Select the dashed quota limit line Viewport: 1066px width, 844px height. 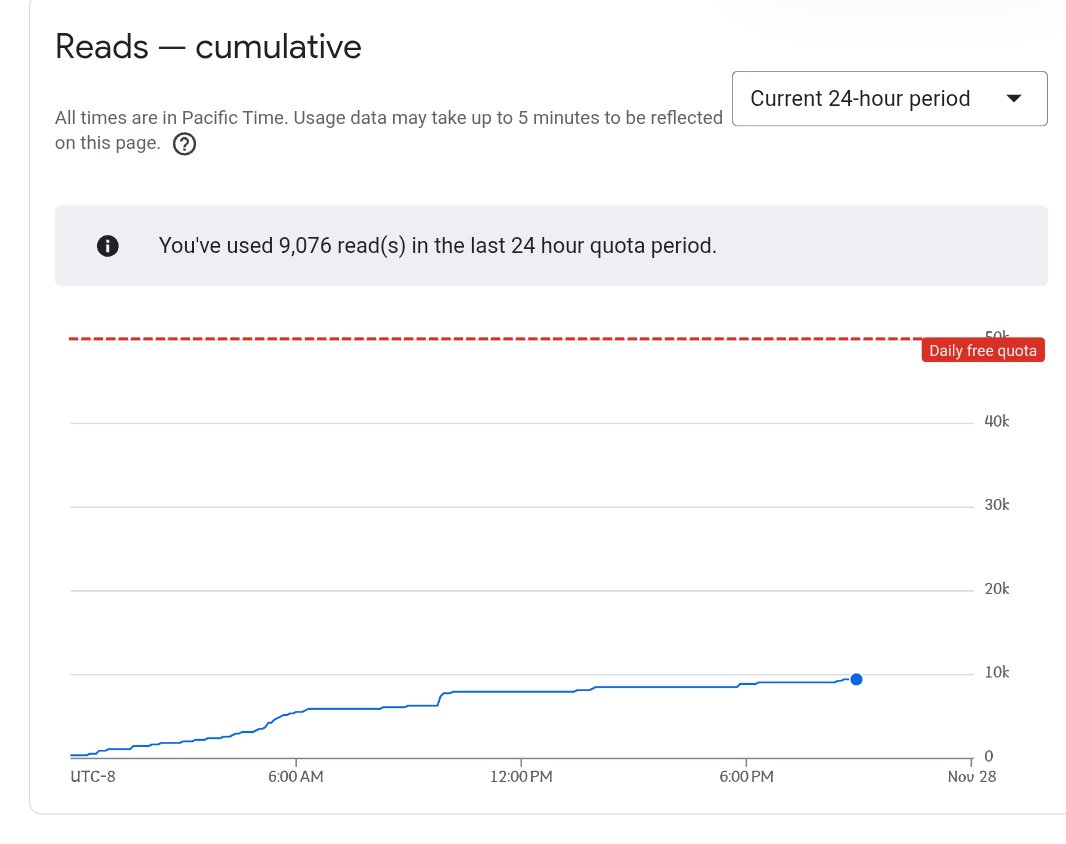[500, 338]
